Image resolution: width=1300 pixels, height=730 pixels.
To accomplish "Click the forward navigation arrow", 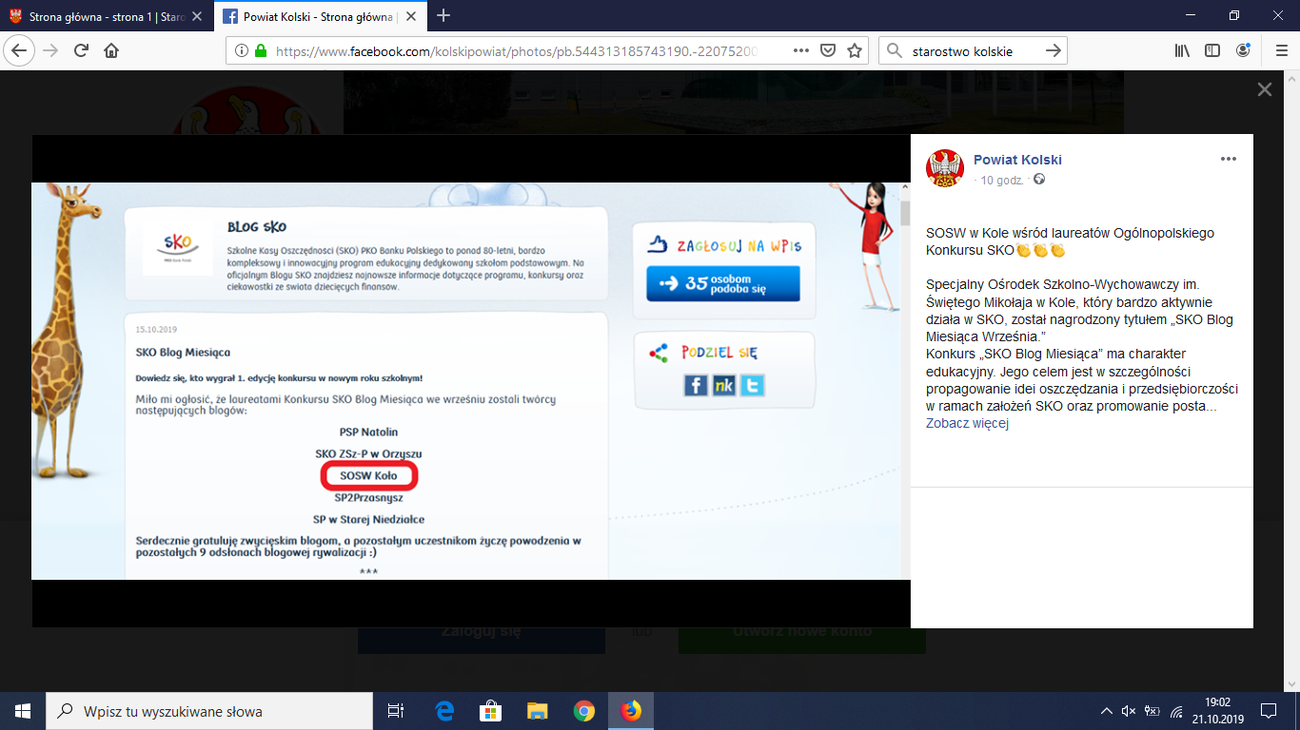I will click(51, 50).
